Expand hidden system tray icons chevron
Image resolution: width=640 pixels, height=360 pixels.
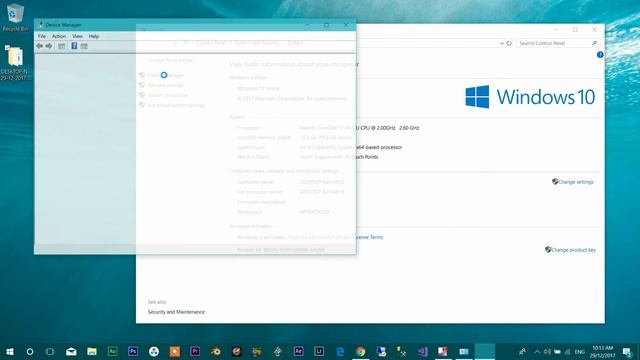537,351
